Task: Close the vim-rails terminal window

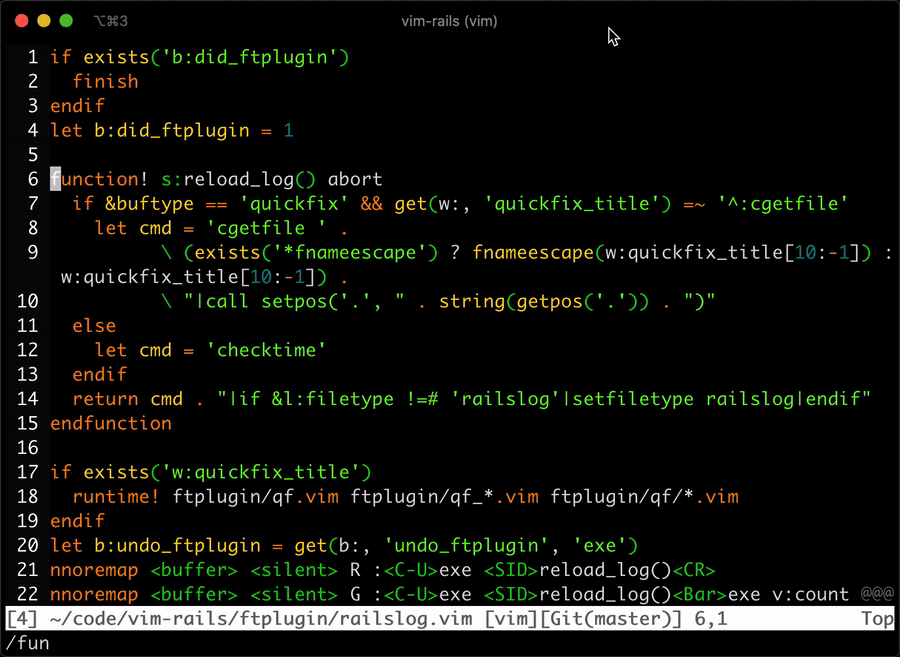Action: click(x=22, y=21)
